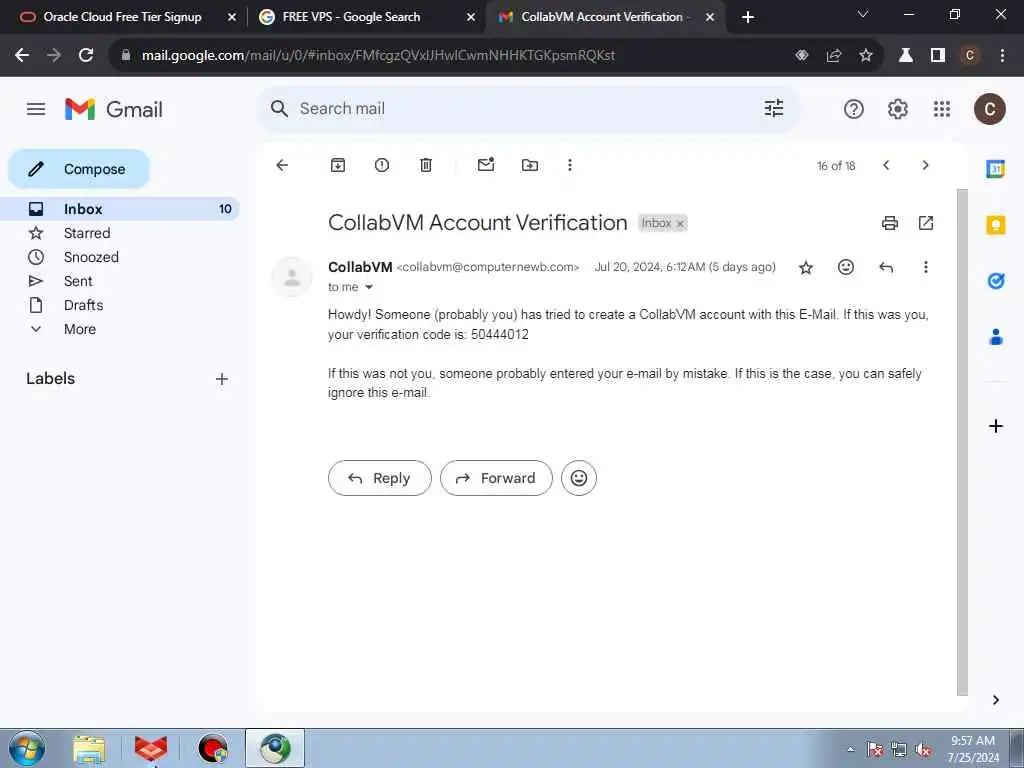This screenshot has width=1024, height=768.
Task: Open Google Contacts side panel
Action: coord(995,337)
